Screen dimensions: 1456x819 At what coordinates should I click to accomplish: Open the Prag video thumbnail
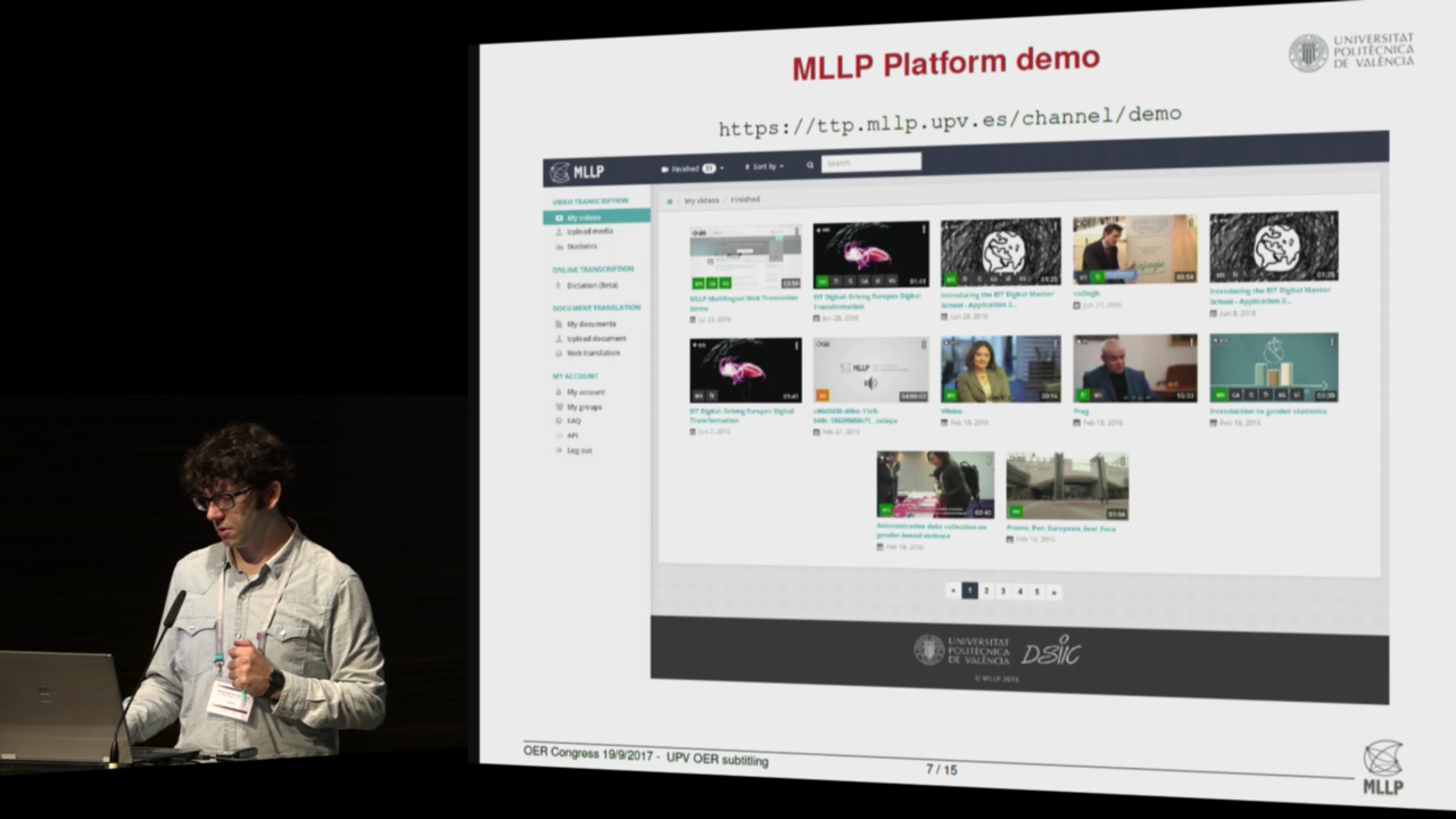[1134, 368]
